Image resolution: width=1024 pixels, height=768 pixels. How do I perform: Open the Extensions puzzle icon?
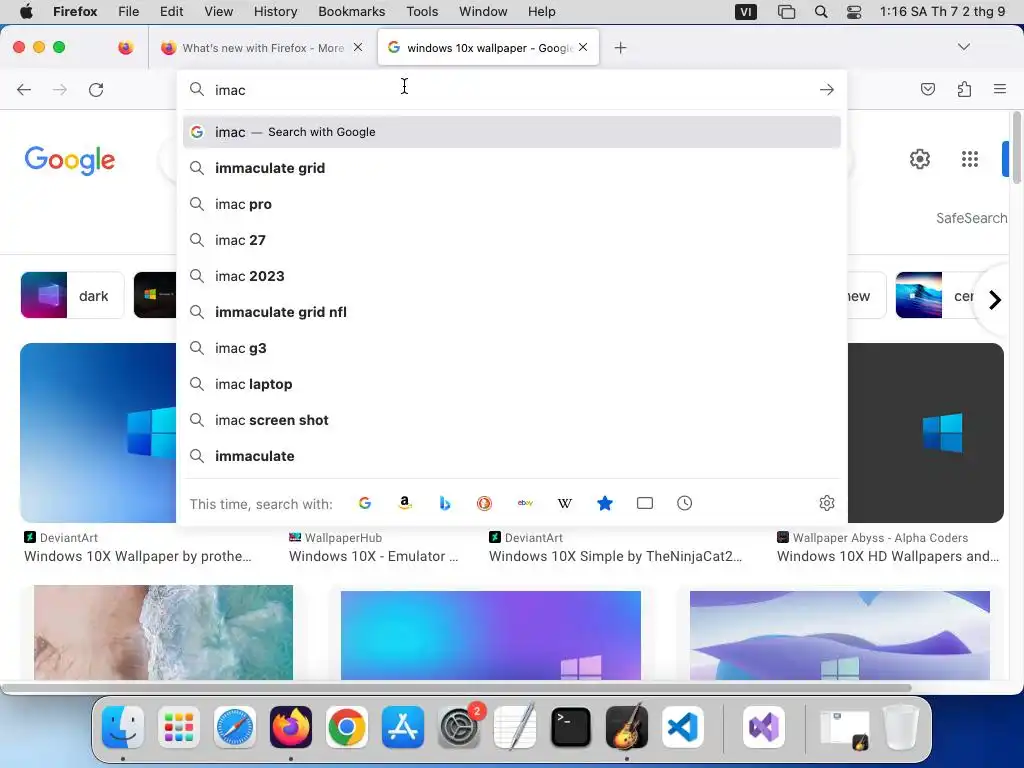pos(964,89)
